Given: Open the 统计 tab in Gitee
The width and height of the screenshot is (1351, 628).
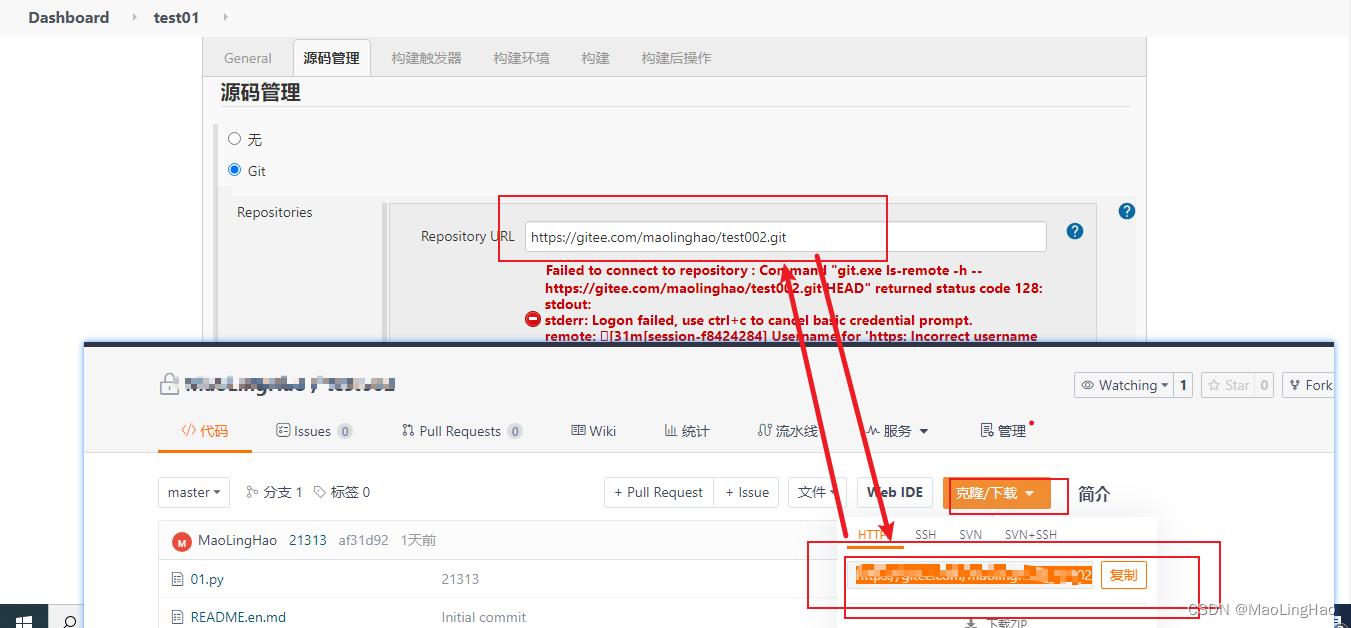Looking at the screenshot, I should pos(687,431).
